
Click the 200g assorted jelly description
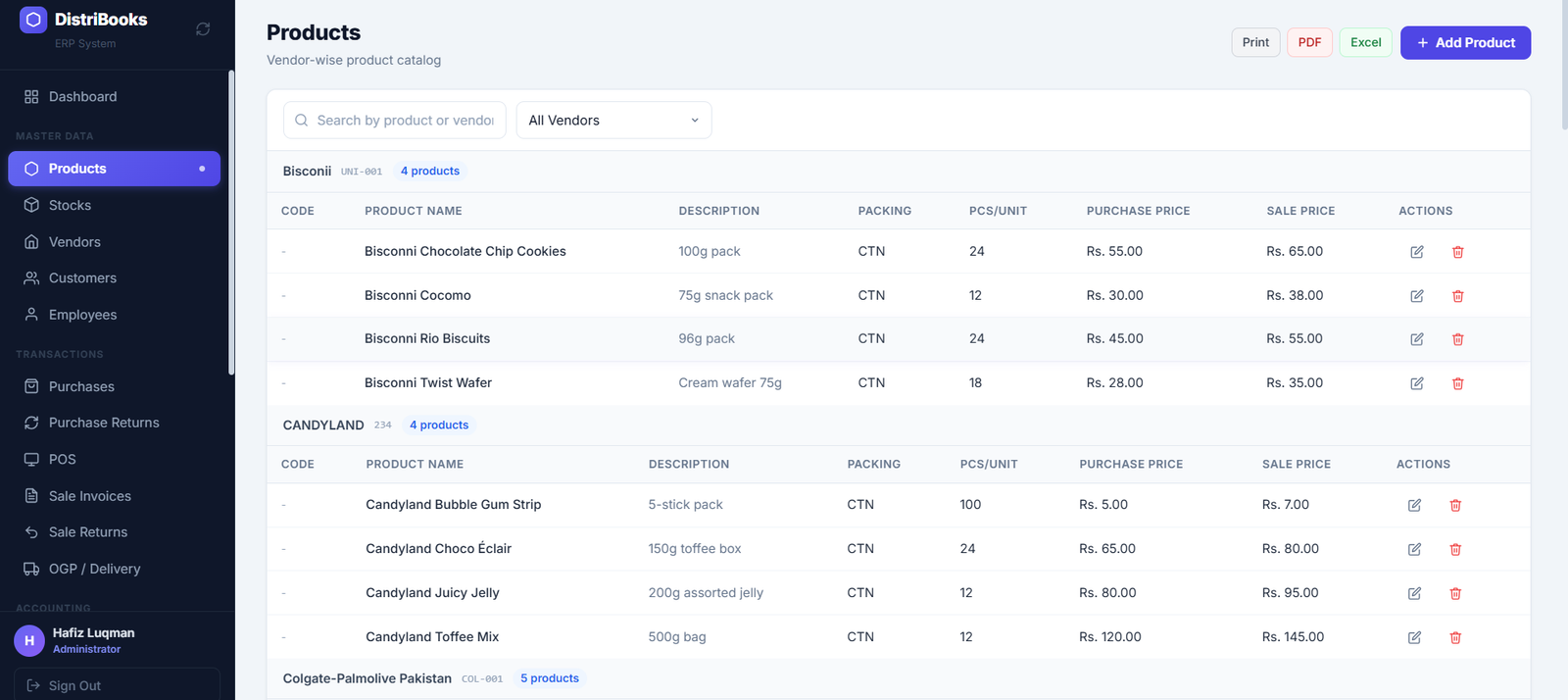pyautogui.click(x=706, y=593)
